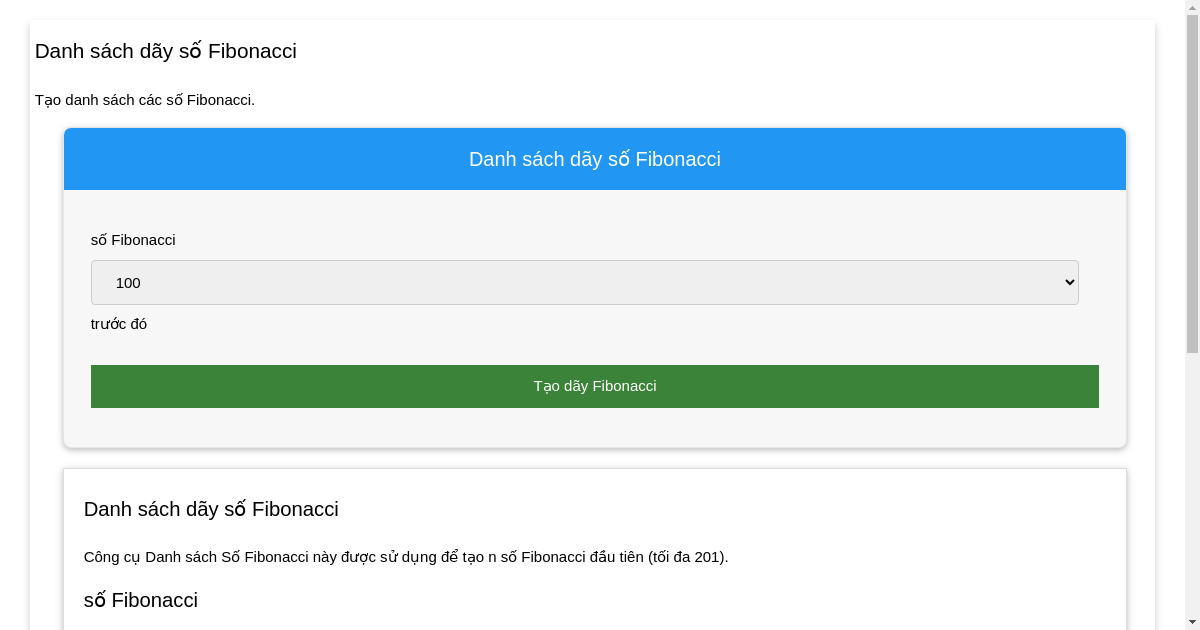Click the chevron arrow of the 100 select box

click(x=1067, y=283)
